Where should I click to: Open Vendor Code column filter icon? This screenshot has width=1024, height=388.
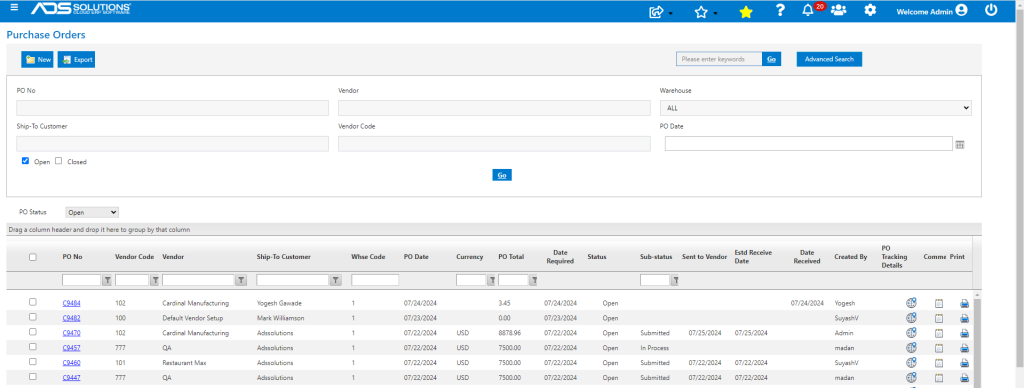pos(155,280)
